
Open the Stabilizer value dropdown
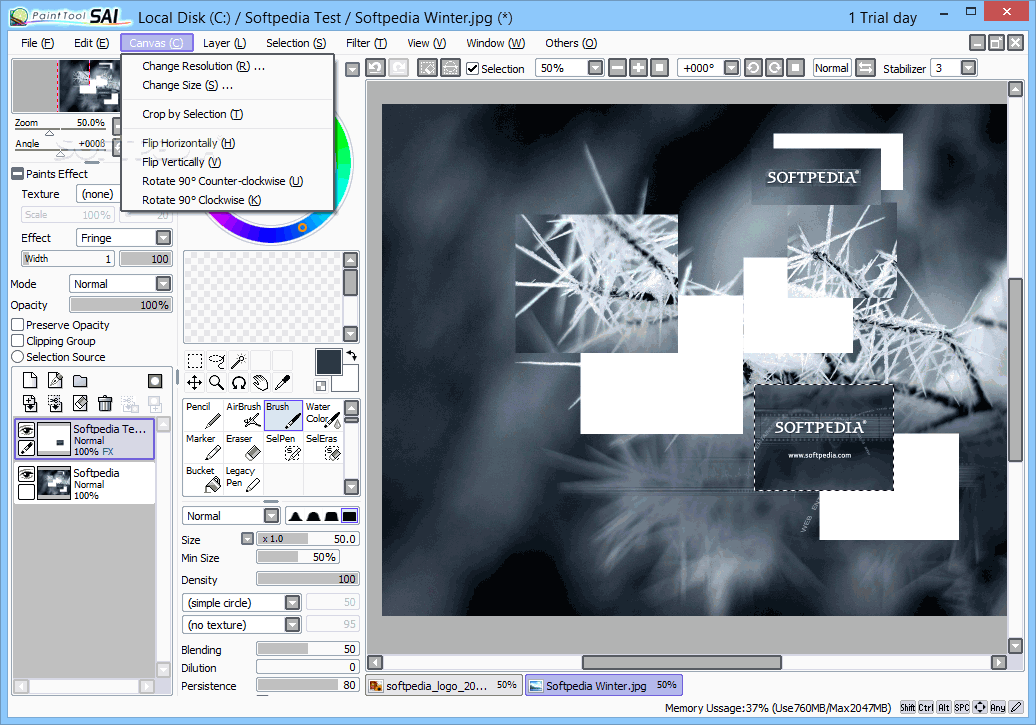tap(968, 67)
